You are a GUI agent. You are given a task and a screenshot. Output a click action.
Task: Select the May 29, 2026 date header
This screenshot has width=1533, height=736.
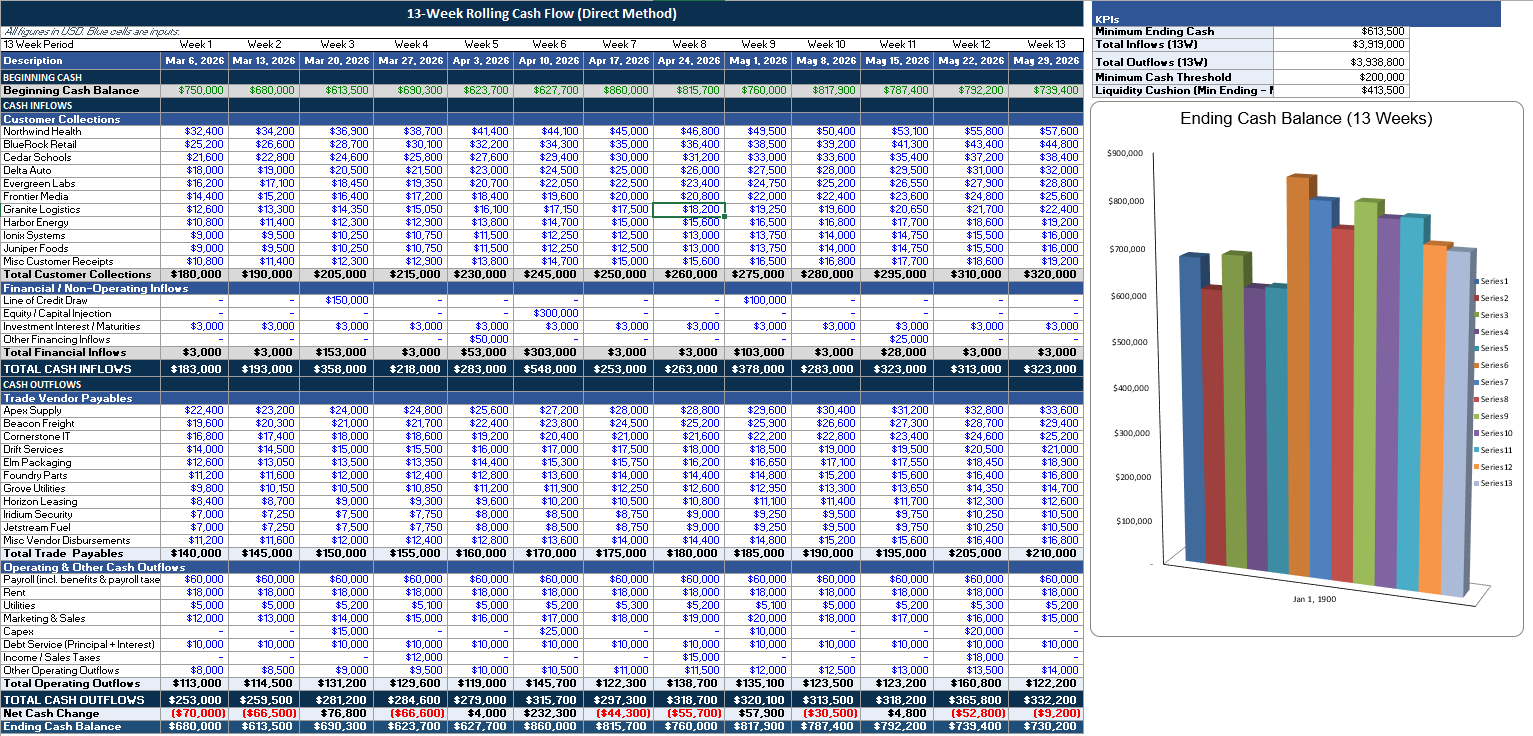pyautogui.click(x=1046, y=60)
